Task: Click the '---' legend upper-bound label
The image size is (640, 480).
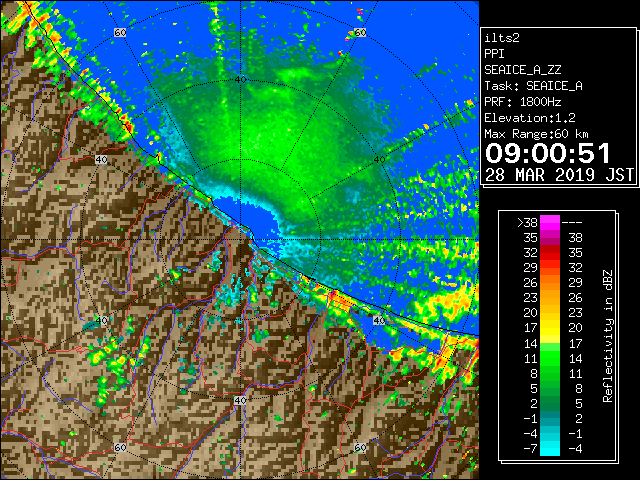Action: (572, 222)
